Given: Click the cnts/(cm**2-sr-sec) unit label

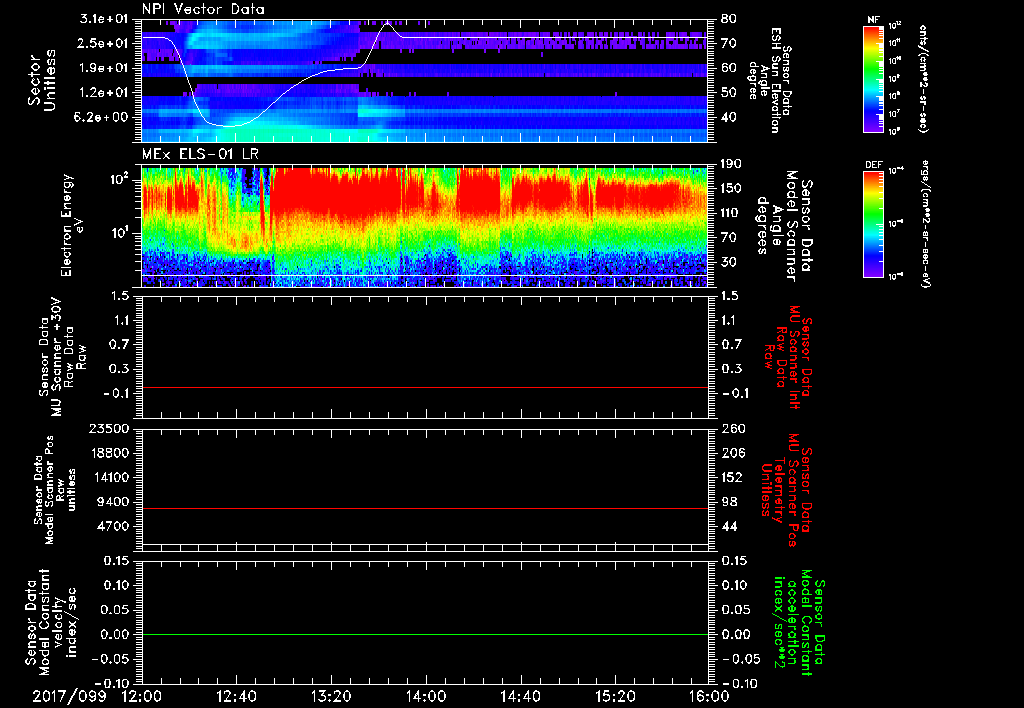Looking at the screenshot, I should [923, 78].
